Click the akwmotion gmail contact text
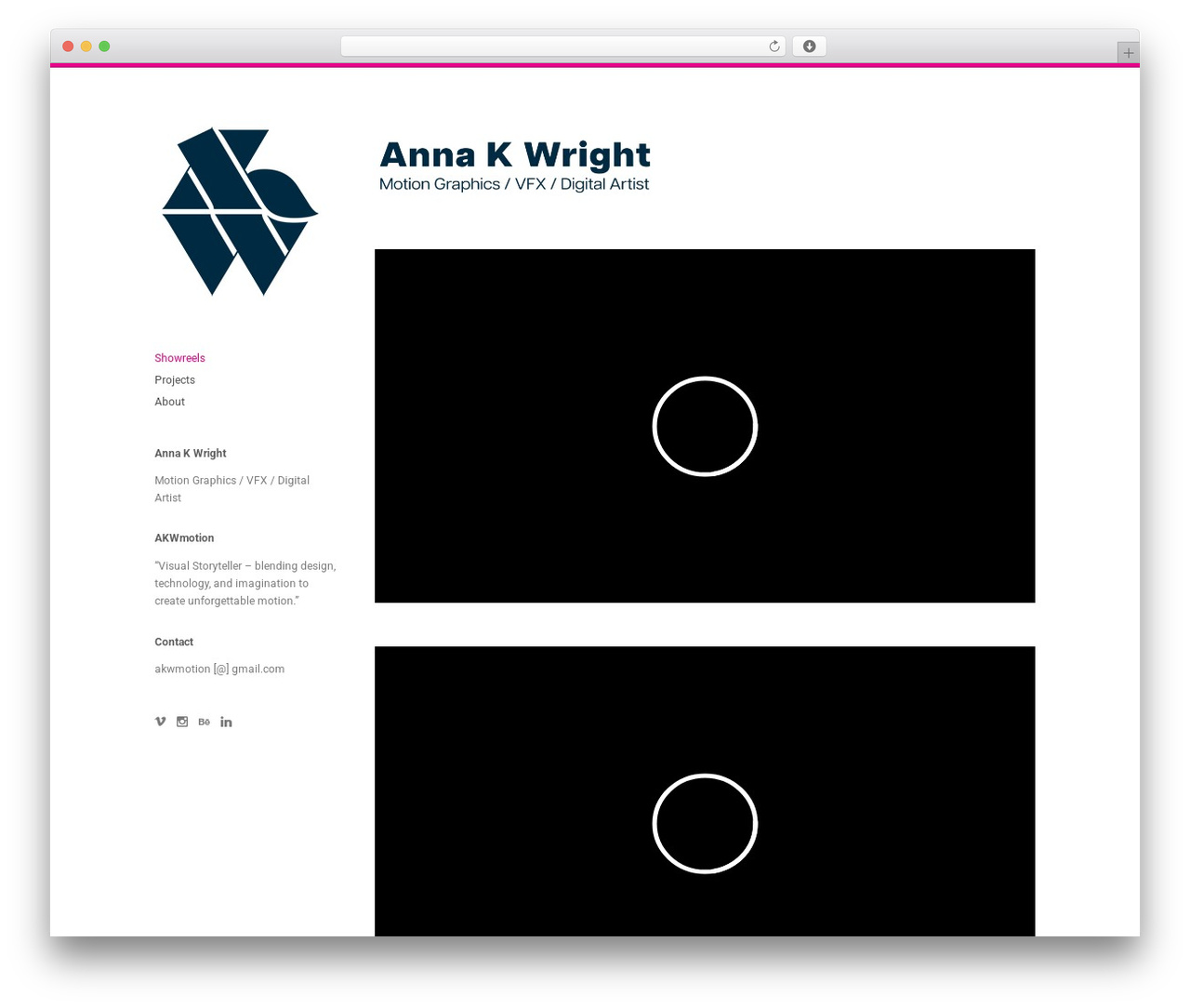 point(219,669)
